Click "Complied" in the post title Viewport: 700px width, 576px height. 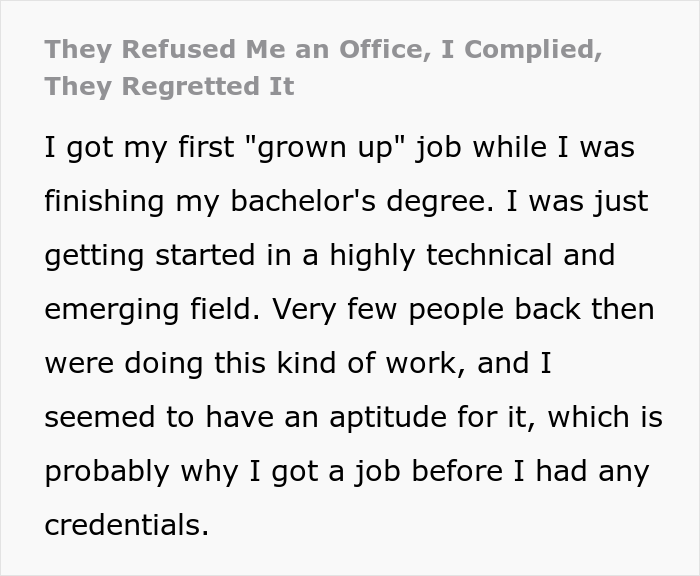click(x=529, y=49)
